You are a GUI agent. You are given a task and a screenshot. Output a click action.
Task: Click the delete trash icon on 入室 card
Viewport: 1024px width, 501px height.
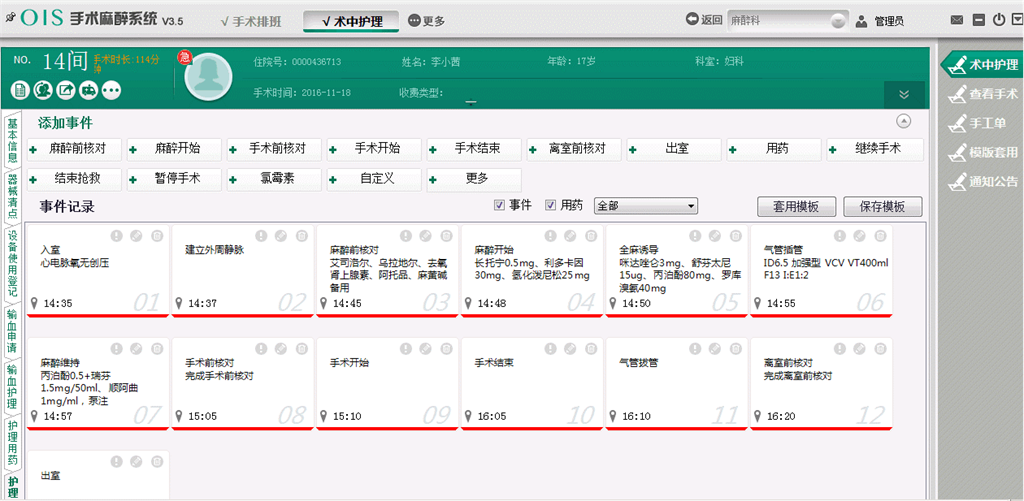point(155,235)
